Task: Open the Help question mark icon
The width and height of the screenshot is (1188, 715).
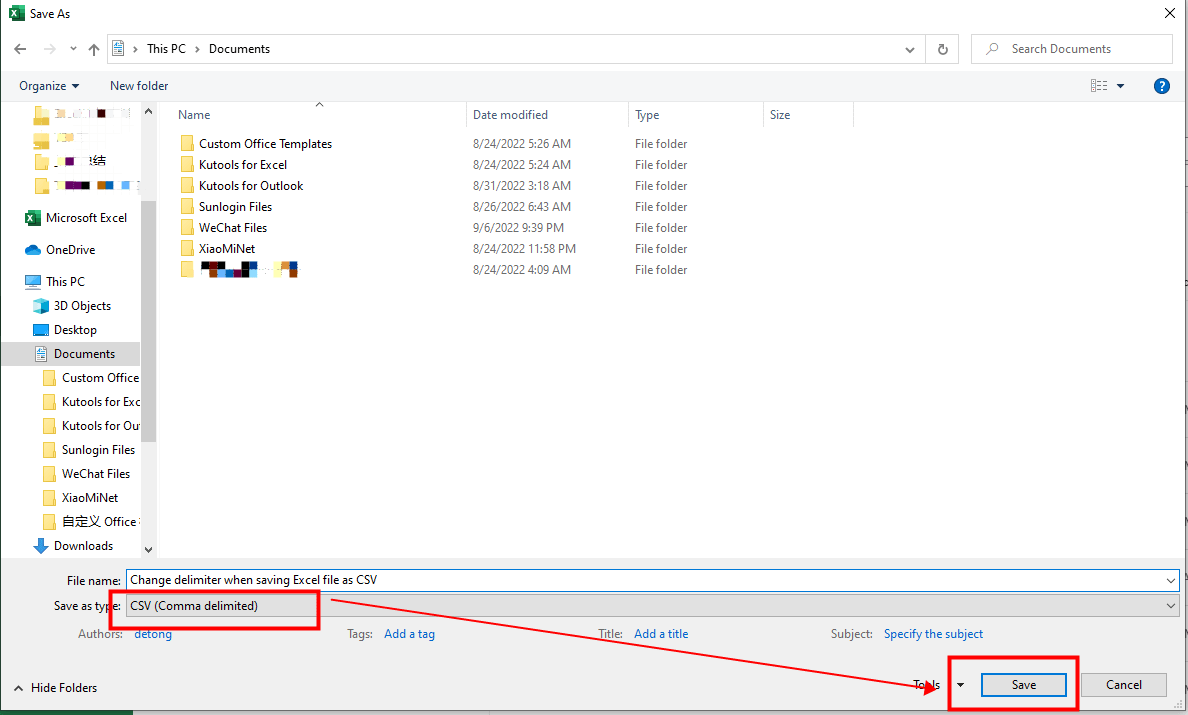Action: (x=1161, y=86)
